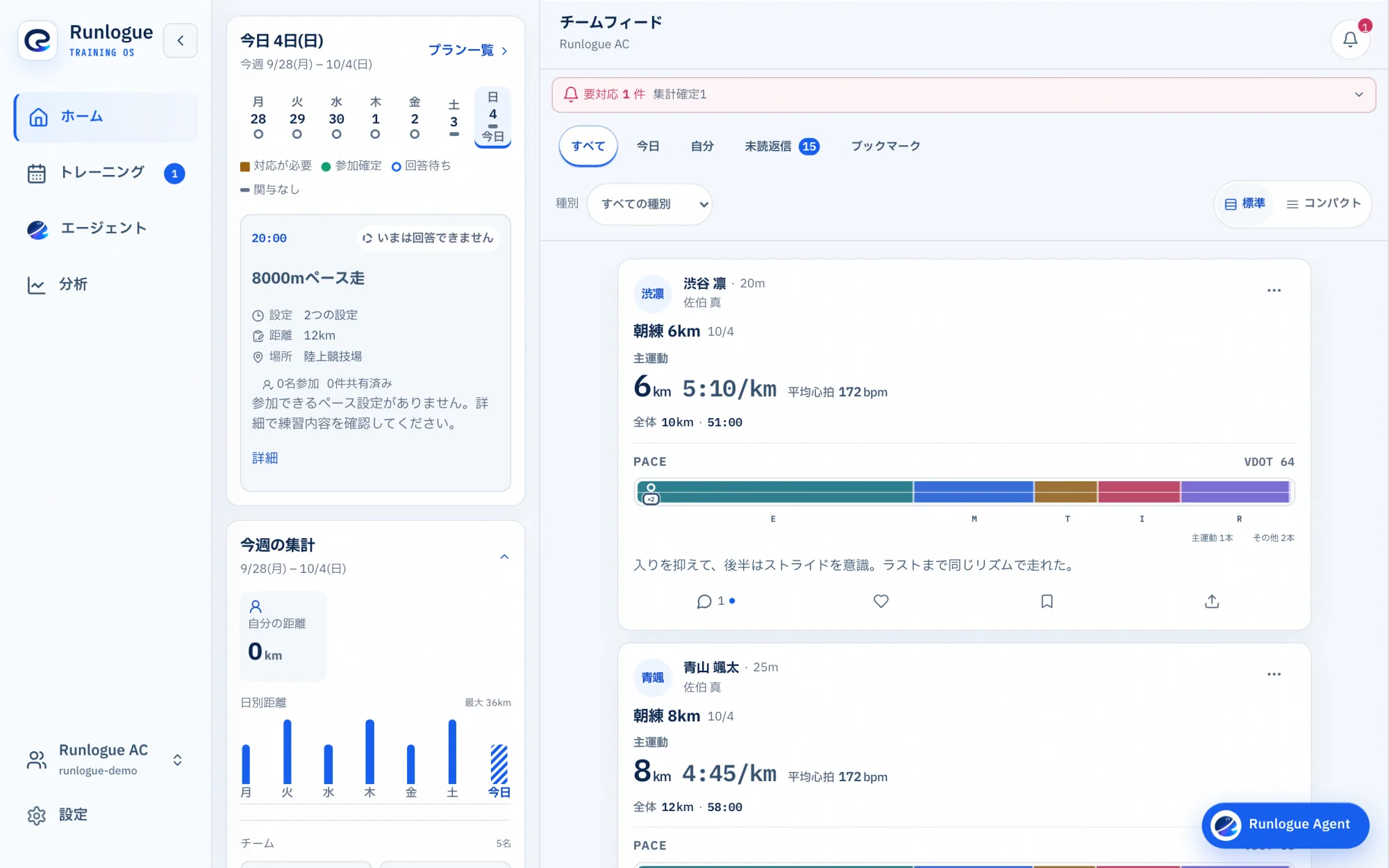
Task: Click the 自分の距離 0km card
Action: click(x=283, y=636)
